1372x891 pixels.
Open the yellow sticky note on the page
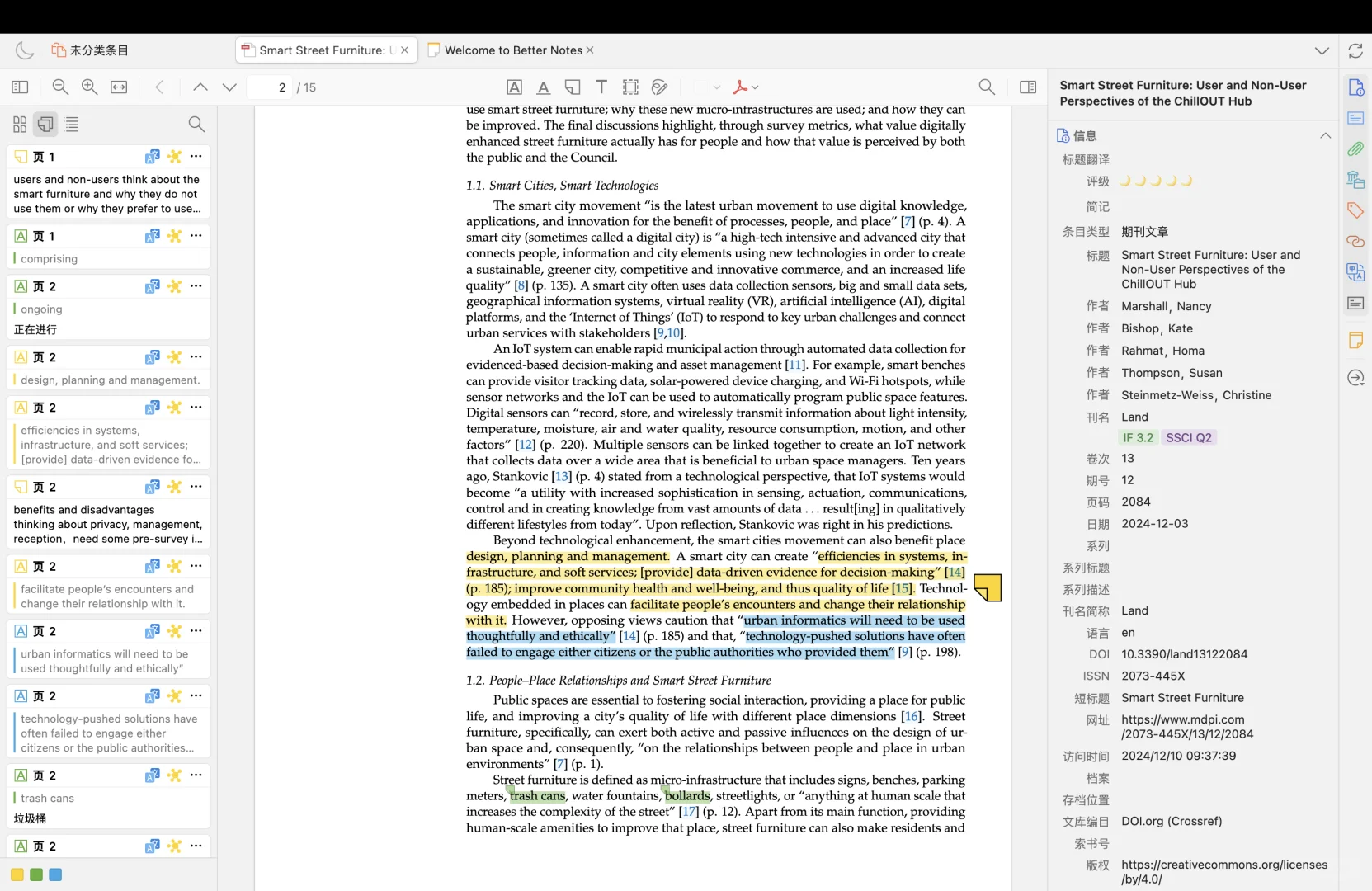(x=988, y=587)
